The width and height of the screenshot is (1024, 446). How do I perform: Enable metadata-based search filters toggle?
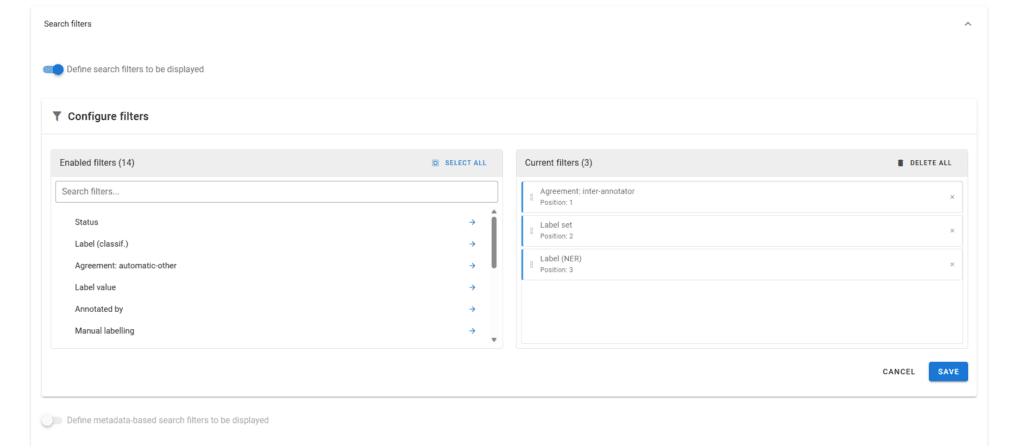point(51,421)
